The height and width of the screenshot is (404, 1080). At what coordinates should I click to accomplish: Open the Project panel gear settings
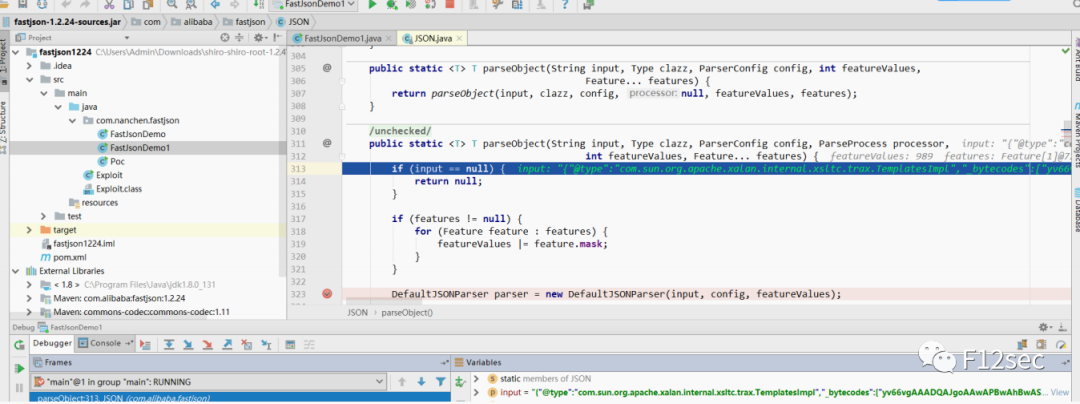pos(259,38)
